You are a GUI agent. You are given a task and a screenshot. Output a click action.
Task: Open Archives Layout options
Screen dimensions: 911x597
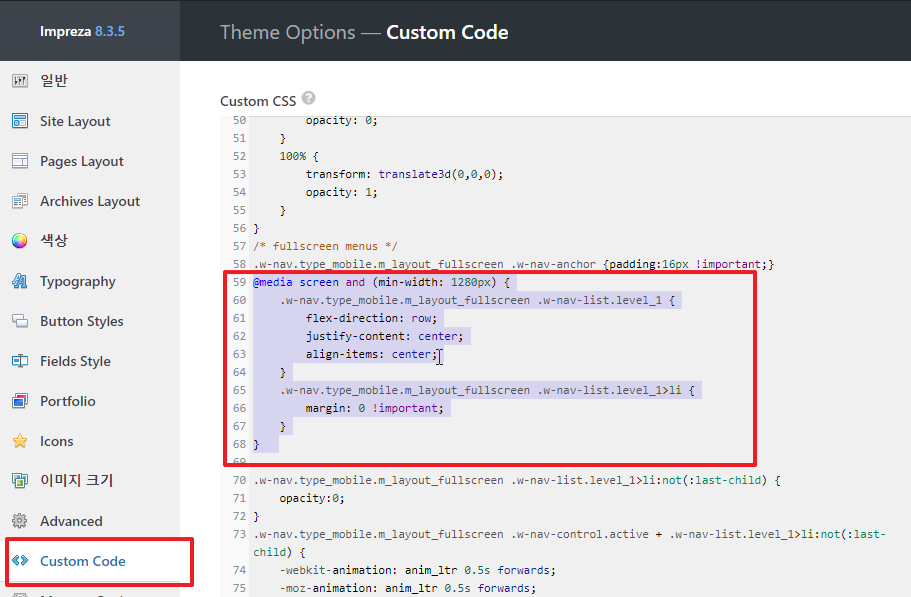(x=90, y=201)
